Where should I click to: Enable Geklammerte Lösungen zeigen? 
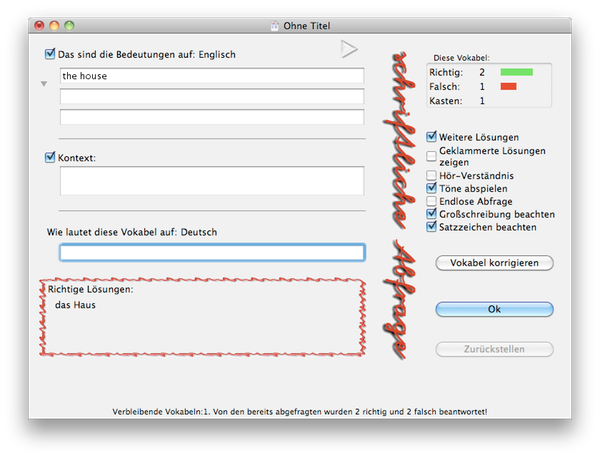point(432,156)
